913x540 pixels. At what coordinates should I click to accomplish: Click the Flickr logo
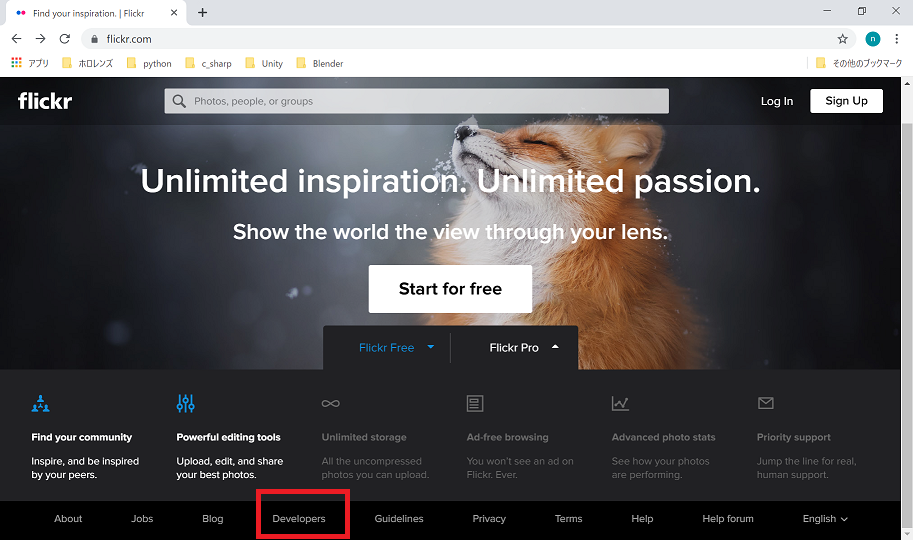tap(45, 101)
